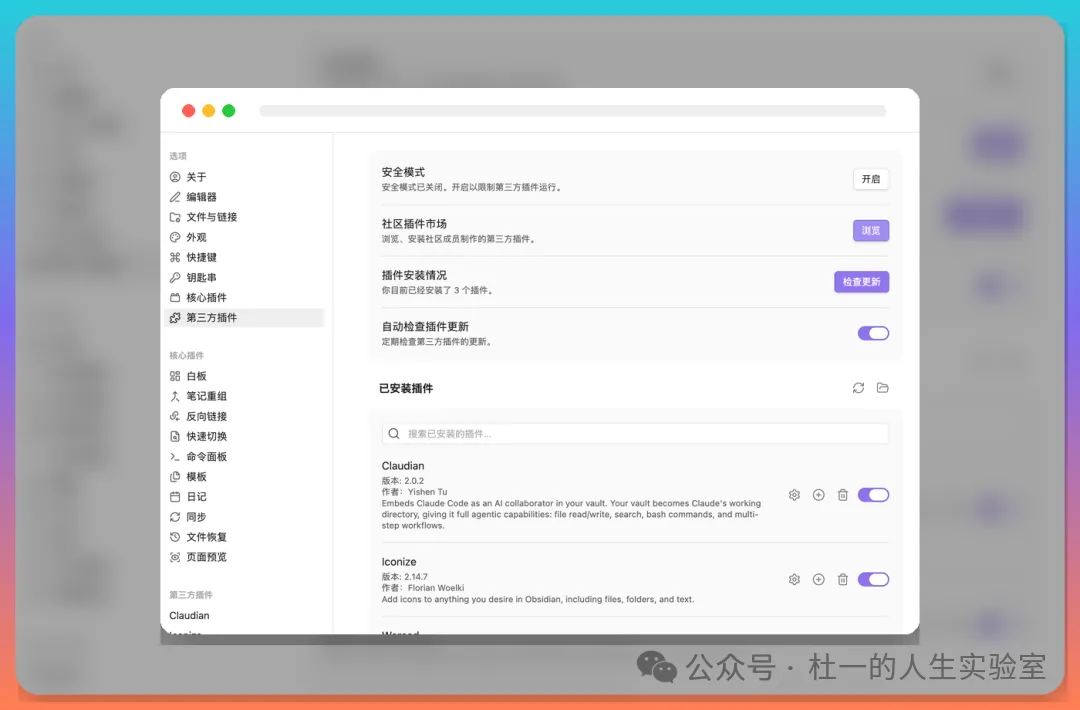
Task: Click the red close window button
Action: (x=188, y=111)
